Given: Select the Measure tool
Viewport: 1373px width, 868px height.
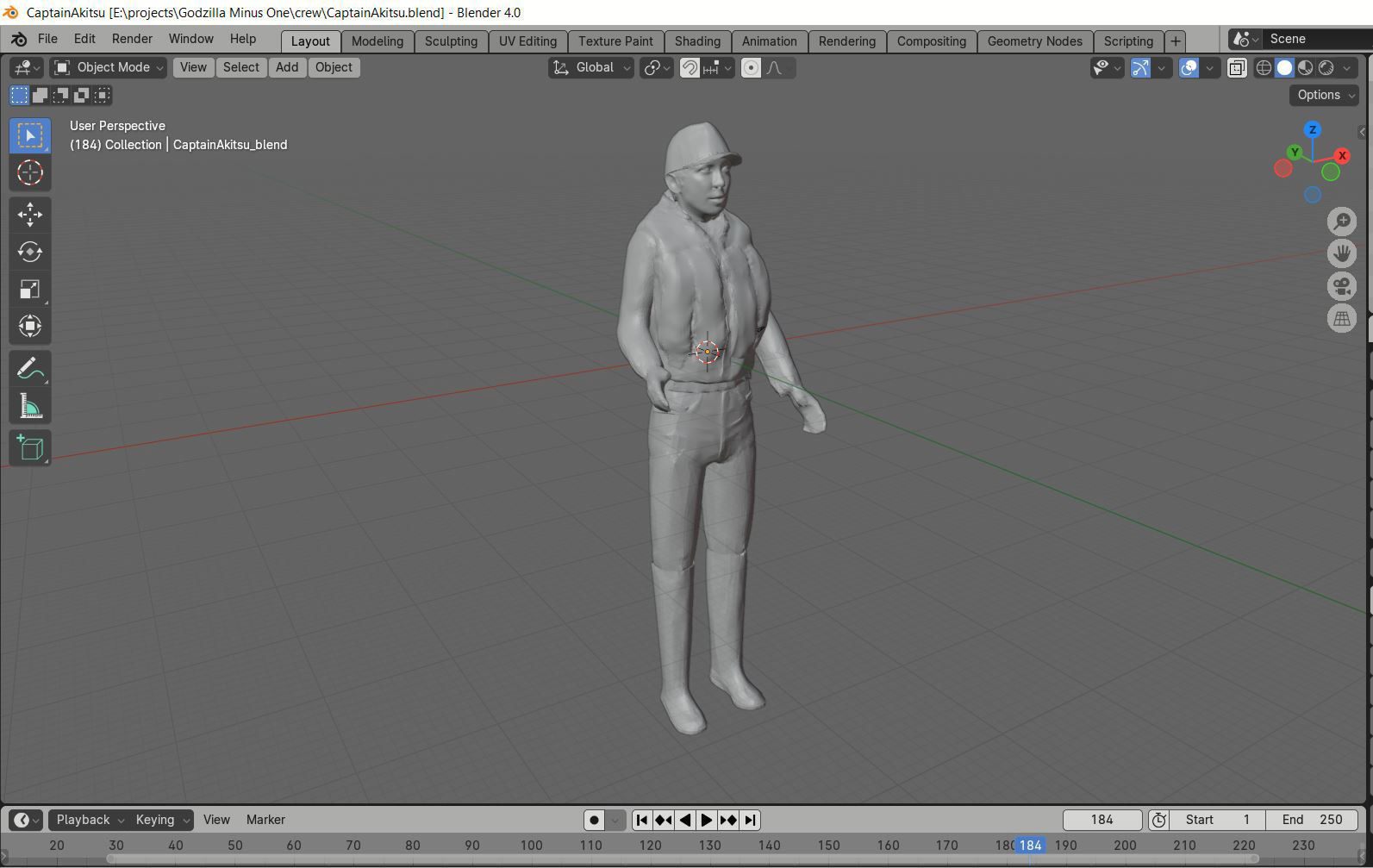Looking at the screenshot, I should click(x=30, y=406).
